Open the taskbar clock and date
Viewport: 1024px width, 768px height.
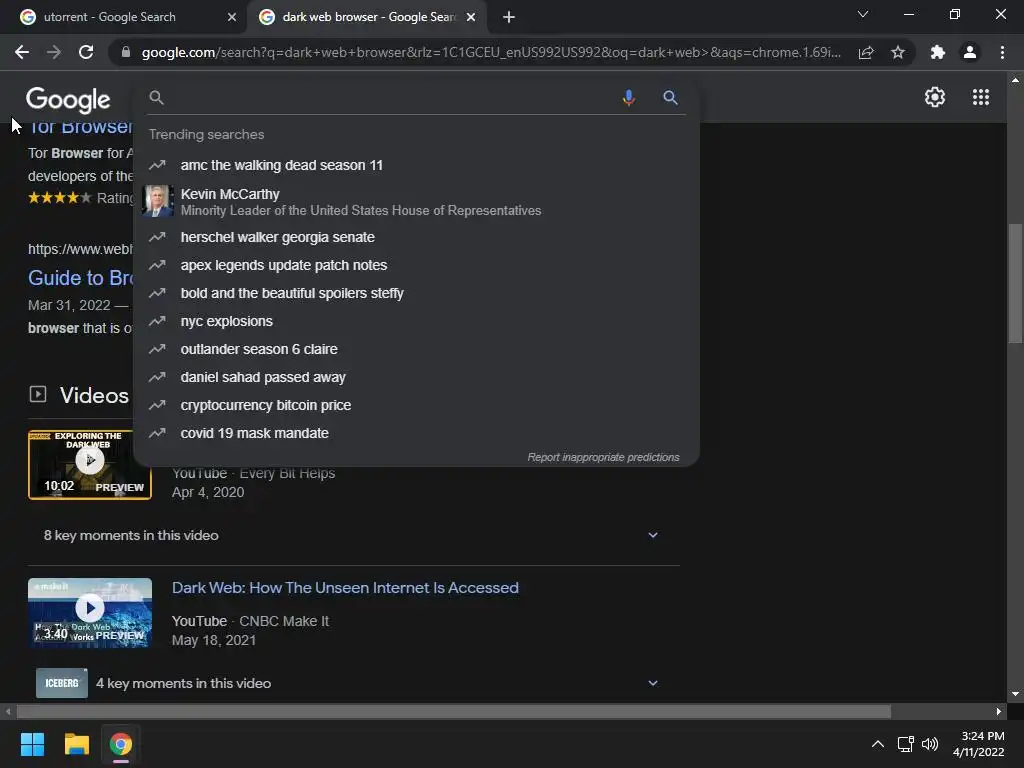pyautogui.click(x=978, y=744)
